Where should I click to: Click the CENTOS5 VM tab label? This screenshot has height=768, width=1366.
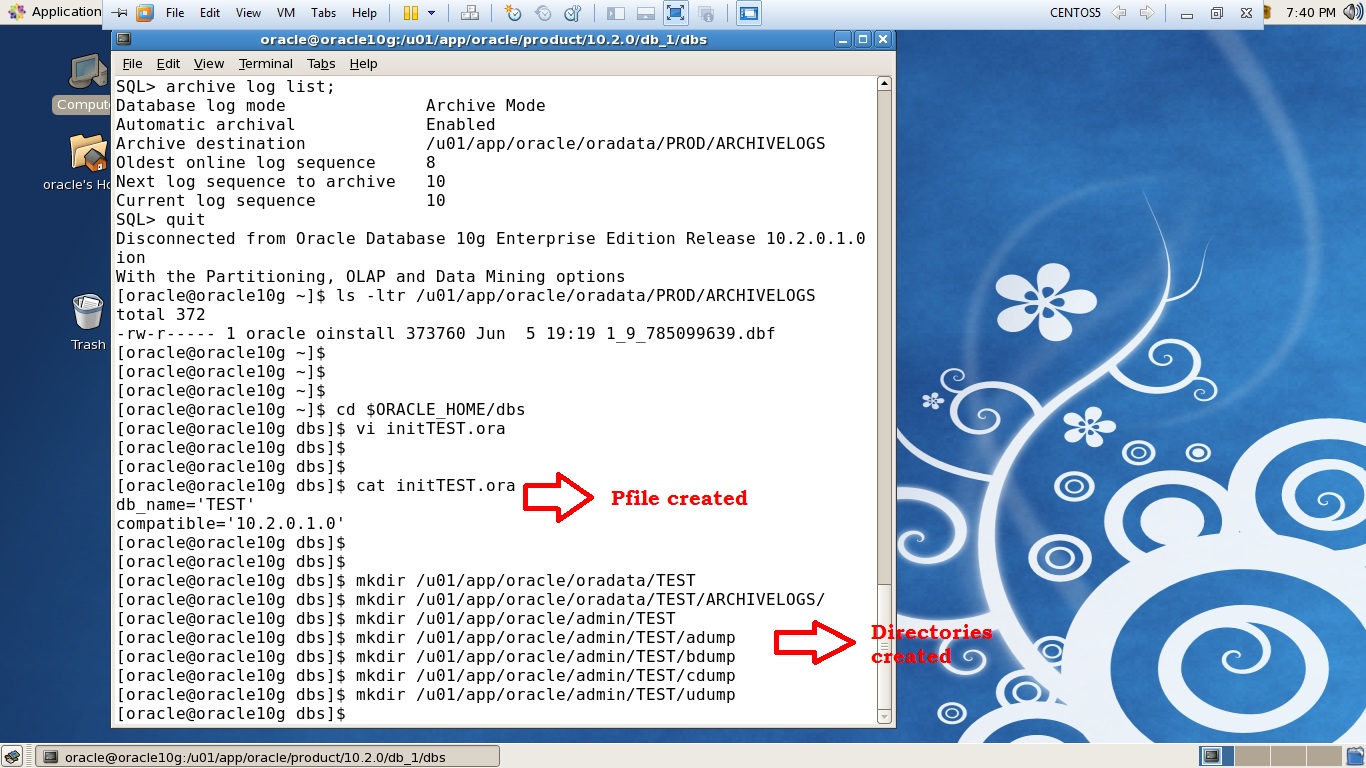coord(1075,13)
